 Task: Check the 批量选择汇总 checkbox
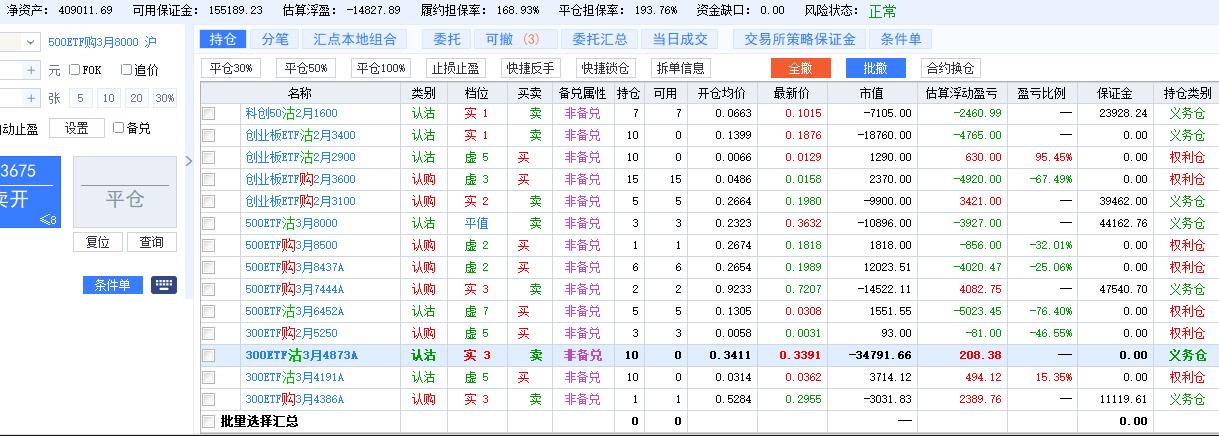tap(209, 422)
